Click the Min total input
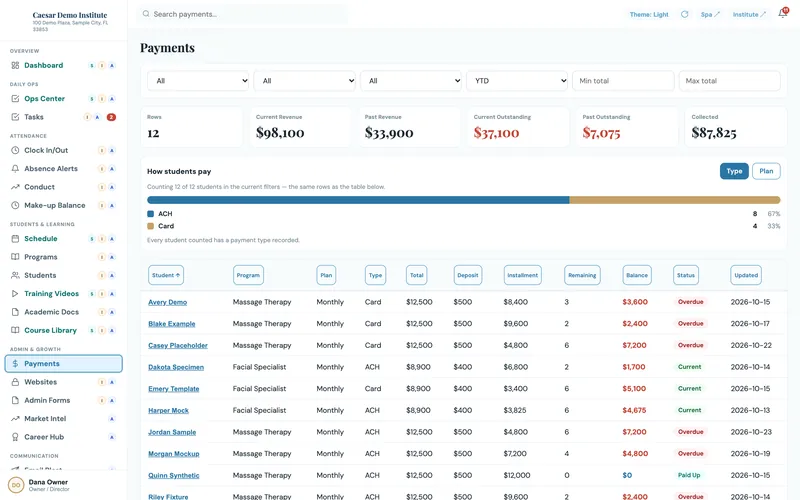This screenshot has width=800, height=500. (623, 81)
